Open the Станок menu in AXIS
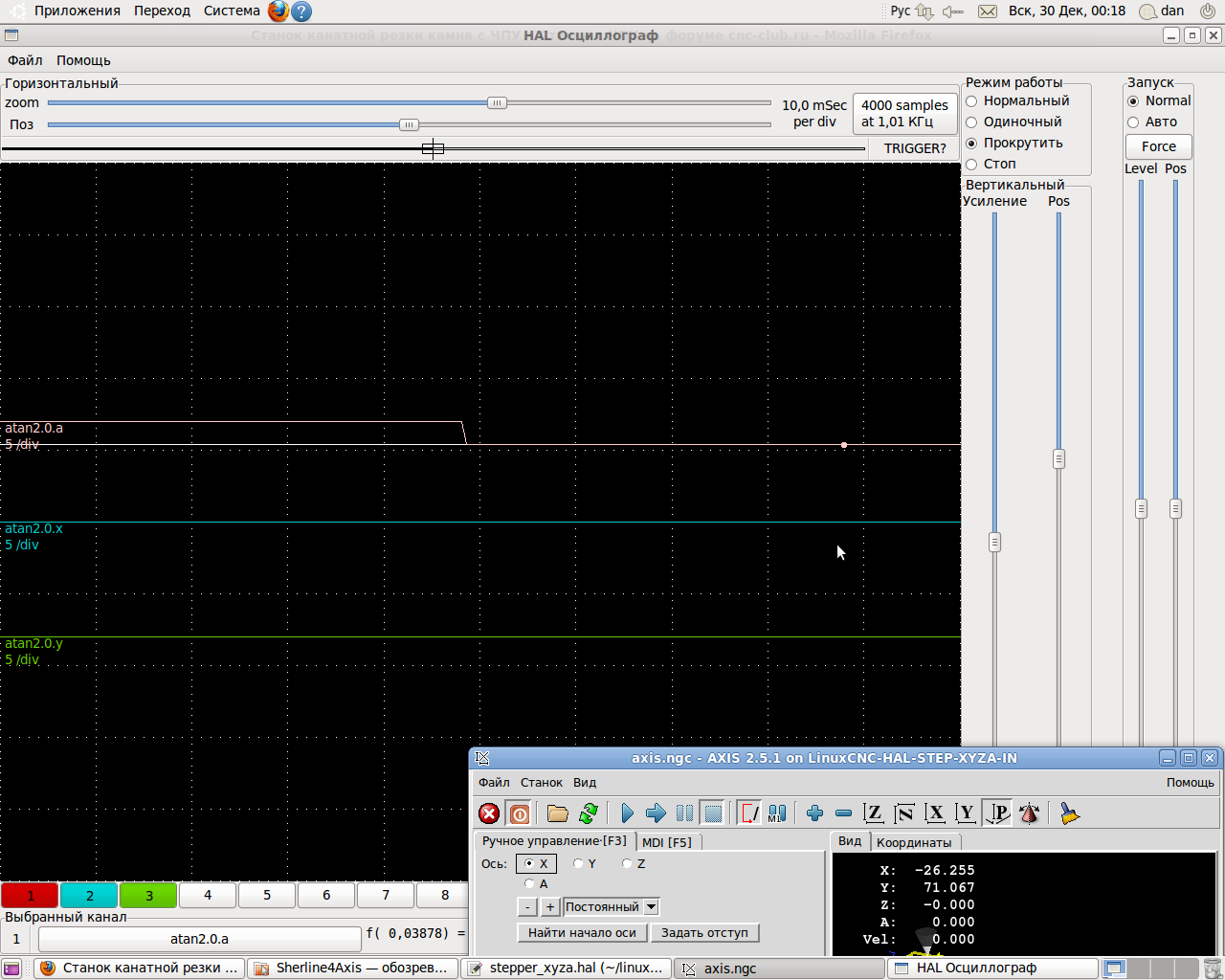The width and height of the screenshot is (1225, 980). coord(541,783)
